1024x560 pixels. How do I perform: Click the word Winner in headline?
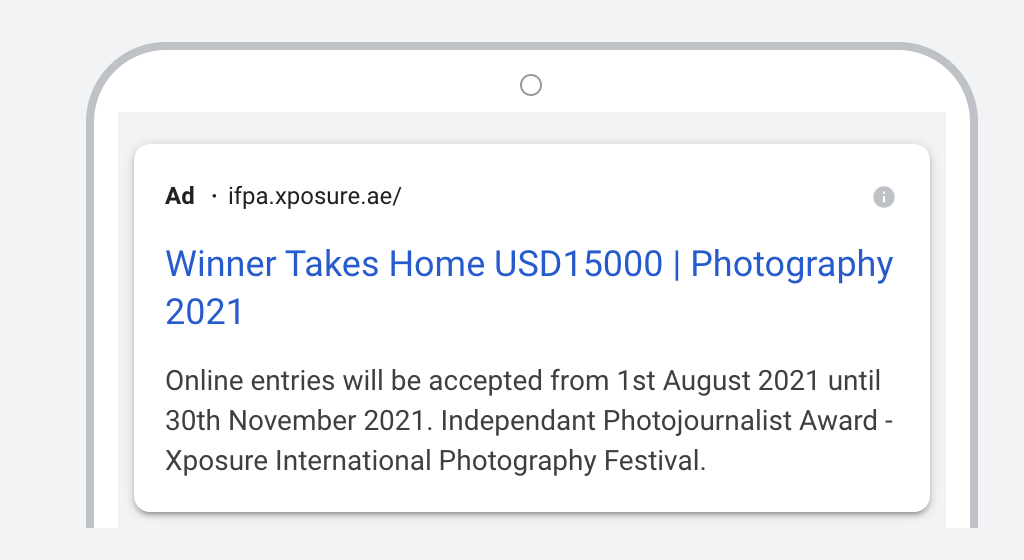[x=221, y=264]
